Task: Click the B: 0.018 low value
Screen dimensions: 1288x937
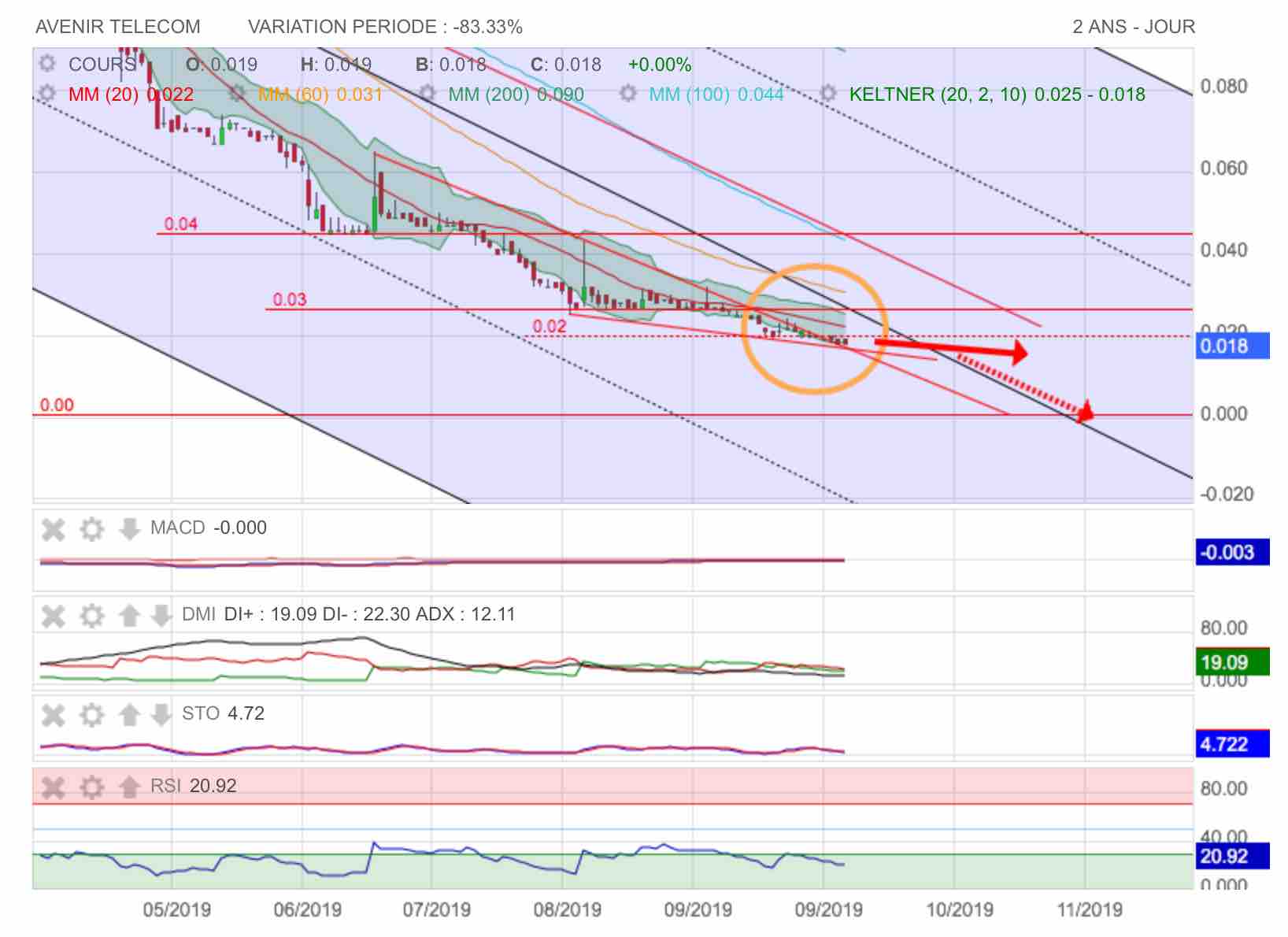Action: tap(451, 65)
